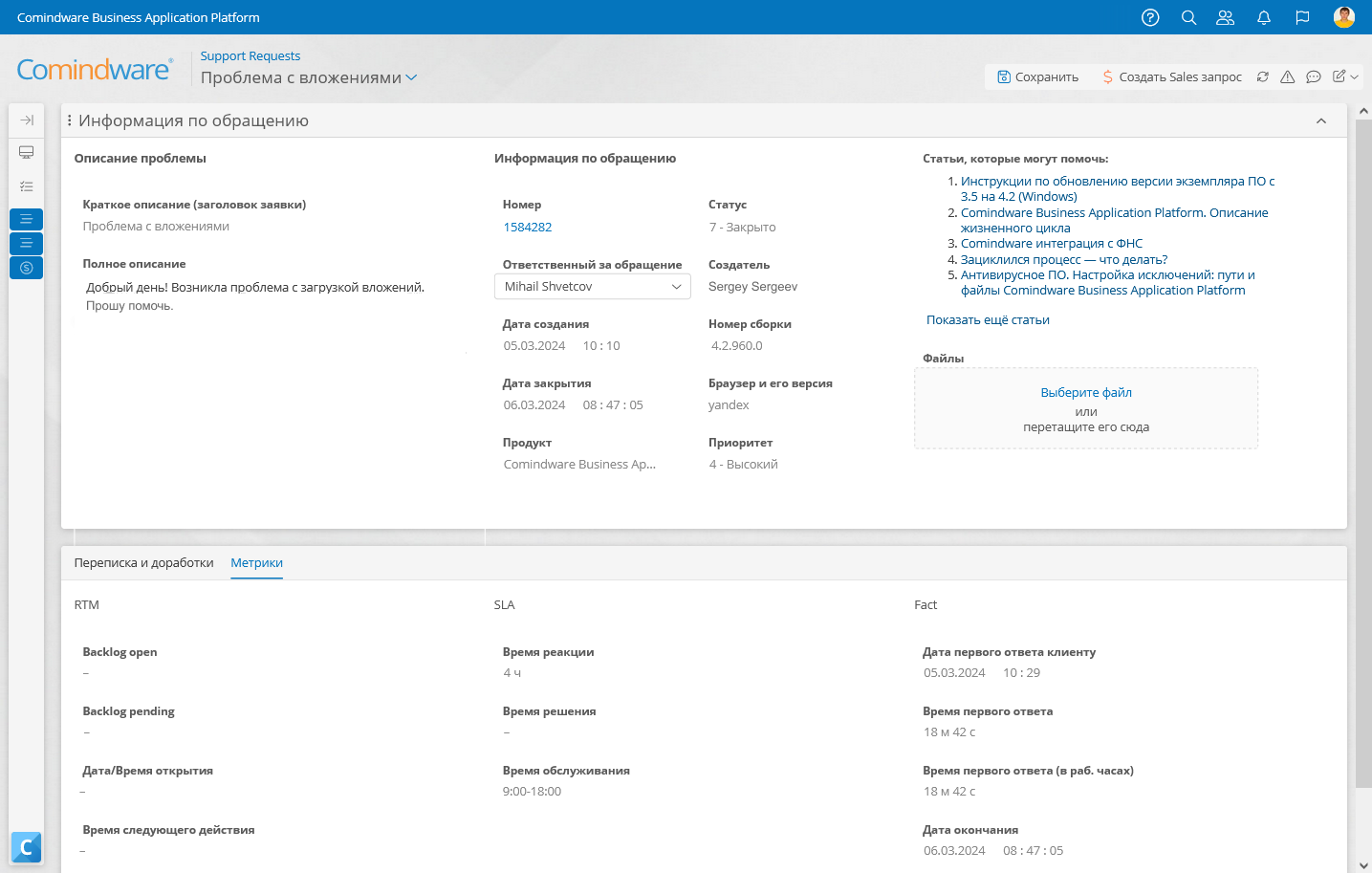Image resolution: width=1372 pixels, height=873 pixels.
Task: Select the 'Метрики' tab
Action: coord(257,563)
